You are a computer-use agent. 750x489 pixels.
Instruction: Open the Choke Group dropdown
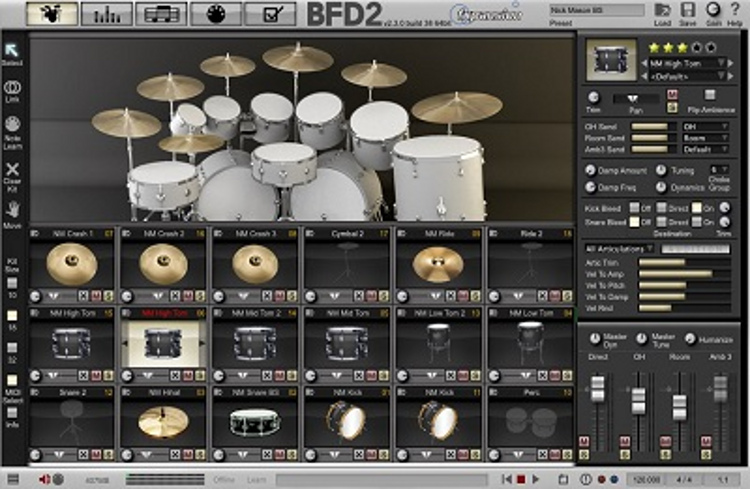coord(719,169)
